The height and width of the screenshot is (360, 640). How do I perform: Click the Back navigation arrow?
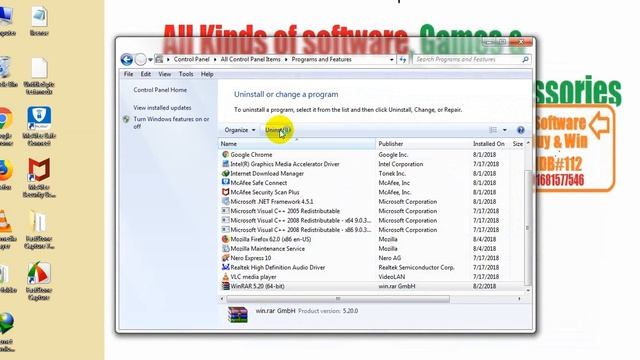coord(127,60)
